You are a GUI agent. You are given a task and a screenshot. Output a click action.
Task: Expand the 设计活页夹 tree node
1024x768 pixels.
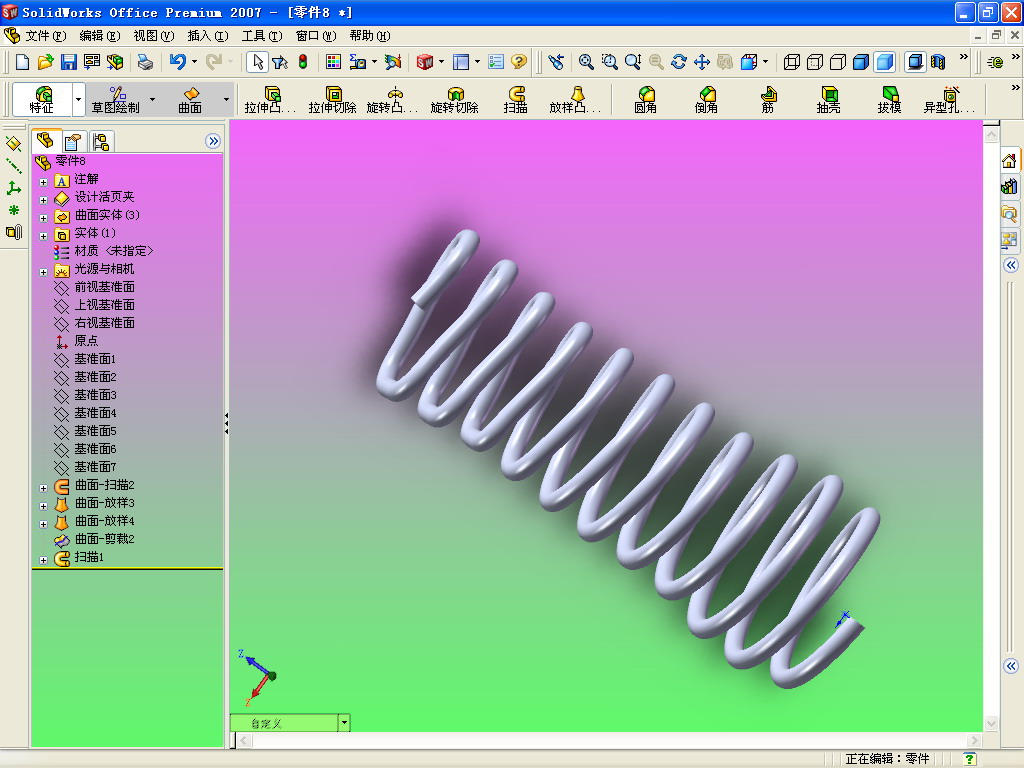click(43, 200)
